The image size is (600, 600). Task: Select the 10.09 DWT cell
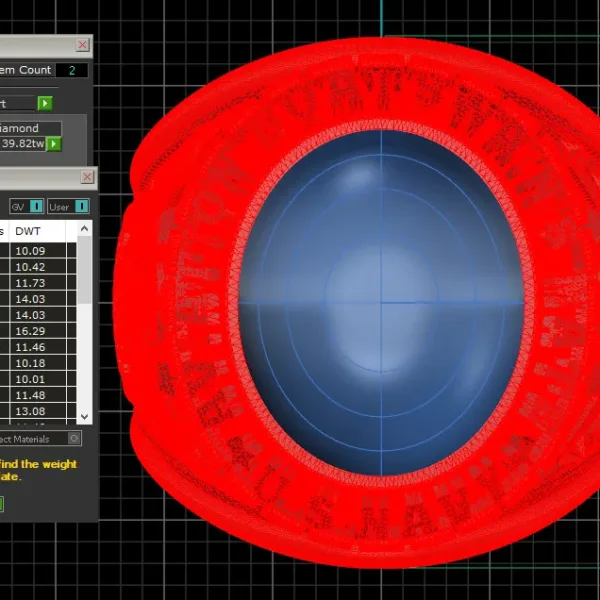coord(38,251)
